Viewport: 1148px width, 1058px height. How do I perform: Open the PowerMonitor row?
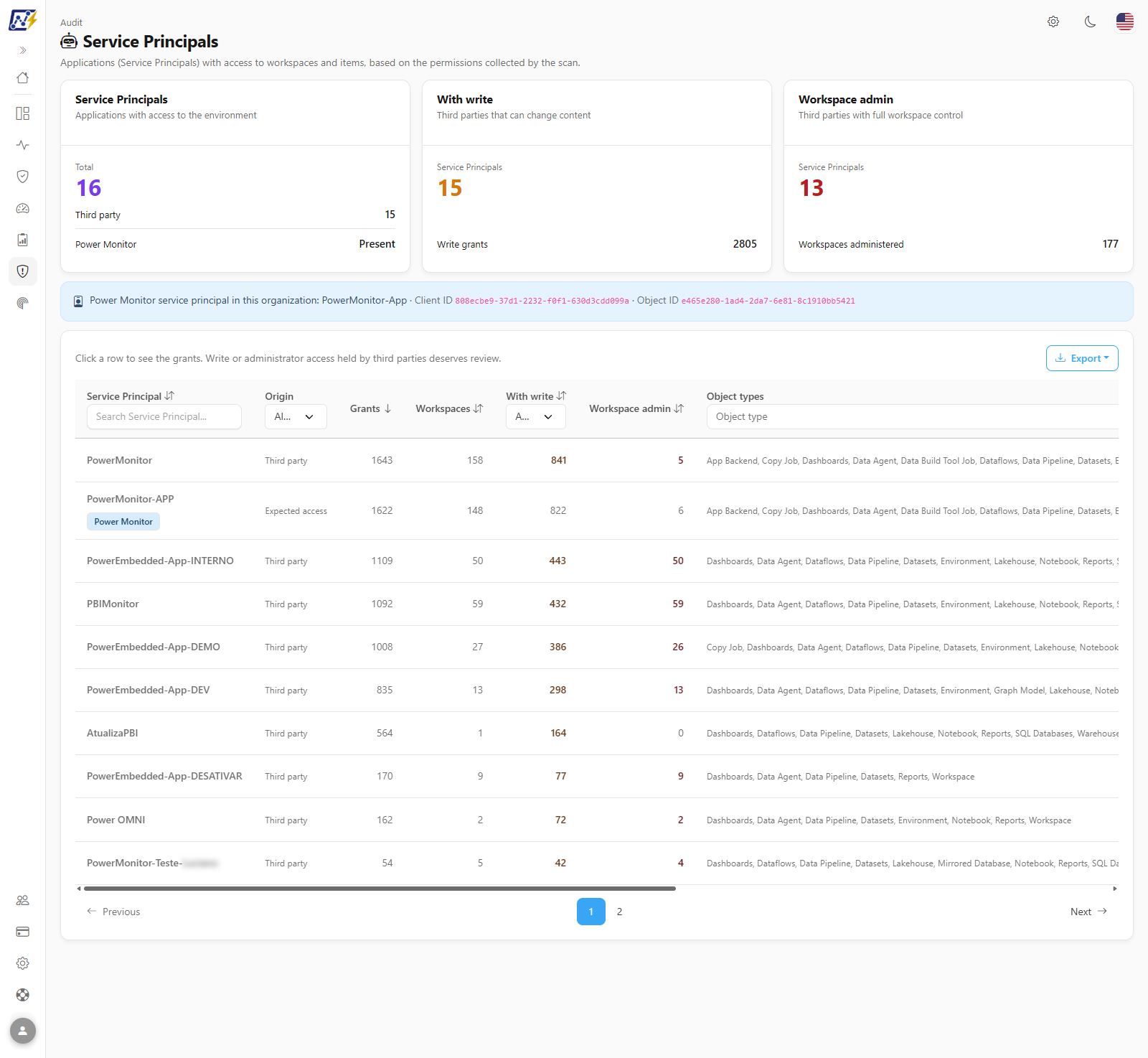[597, 460]
